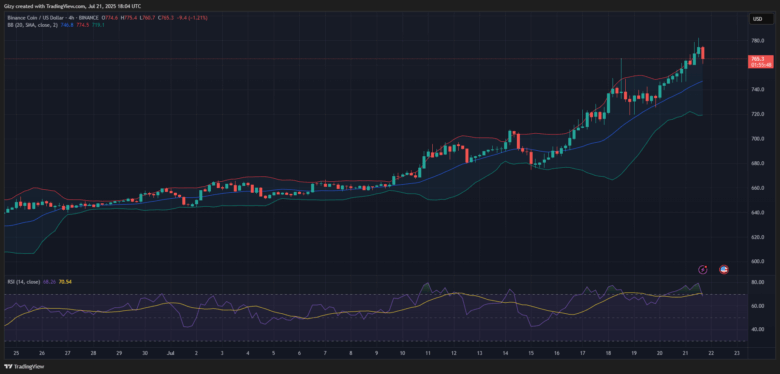Click date 30 on the time axis

[145, 353]
